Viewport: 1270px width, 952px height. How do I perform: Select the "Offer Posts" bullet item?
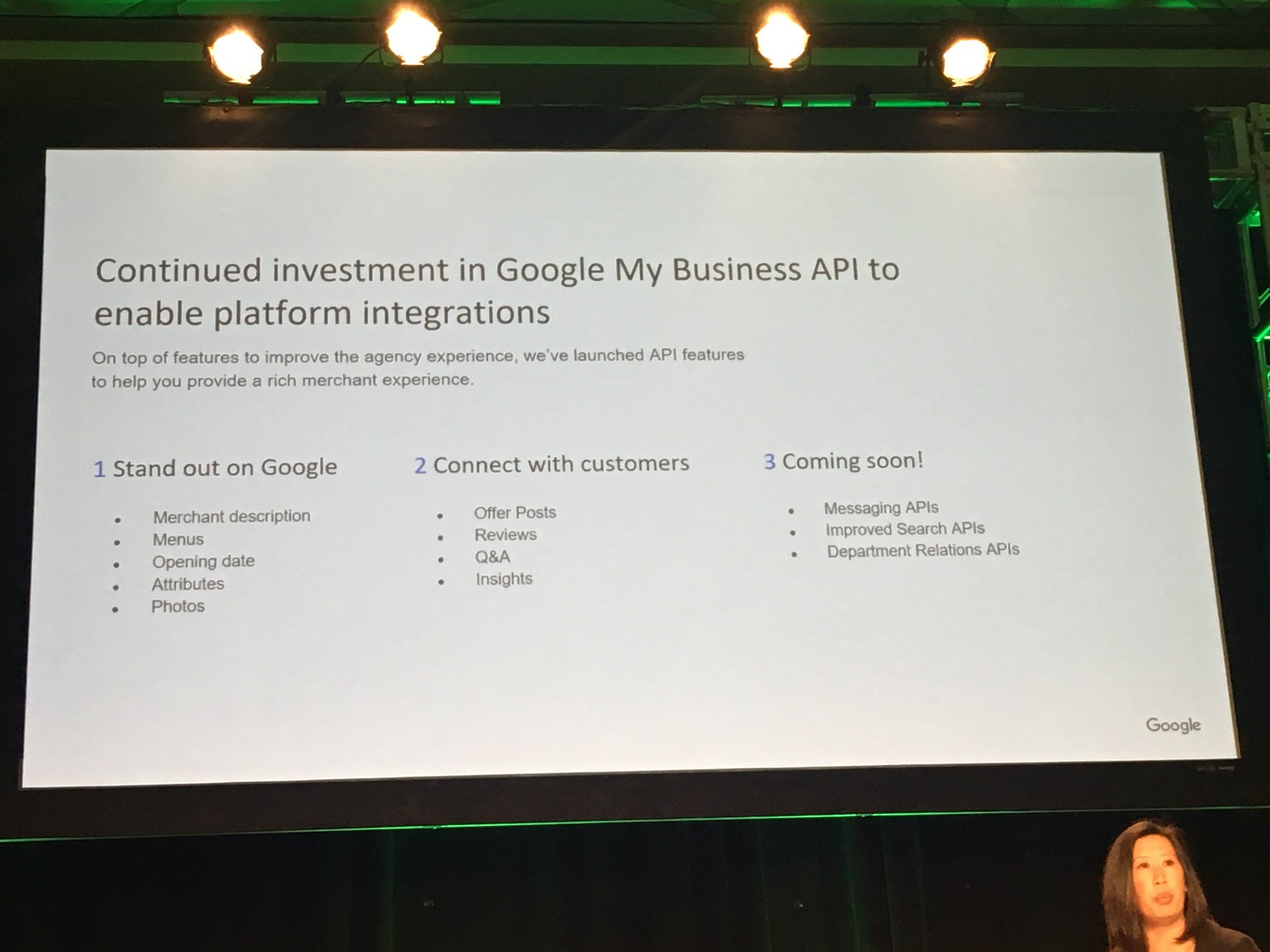(515, 513)
